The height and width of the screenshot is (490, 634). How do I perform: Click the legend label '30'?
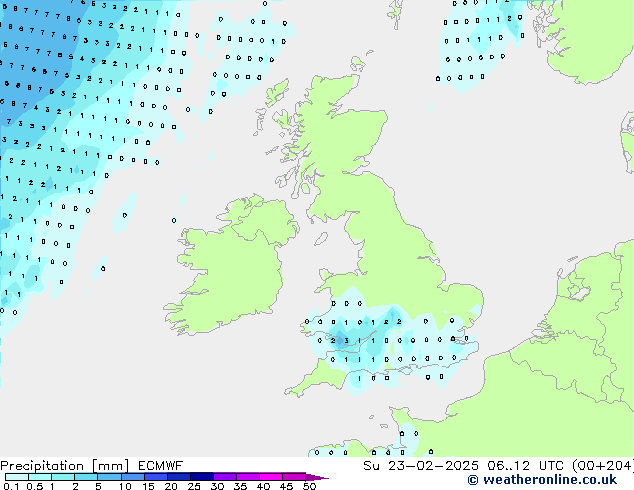(217, 486)
